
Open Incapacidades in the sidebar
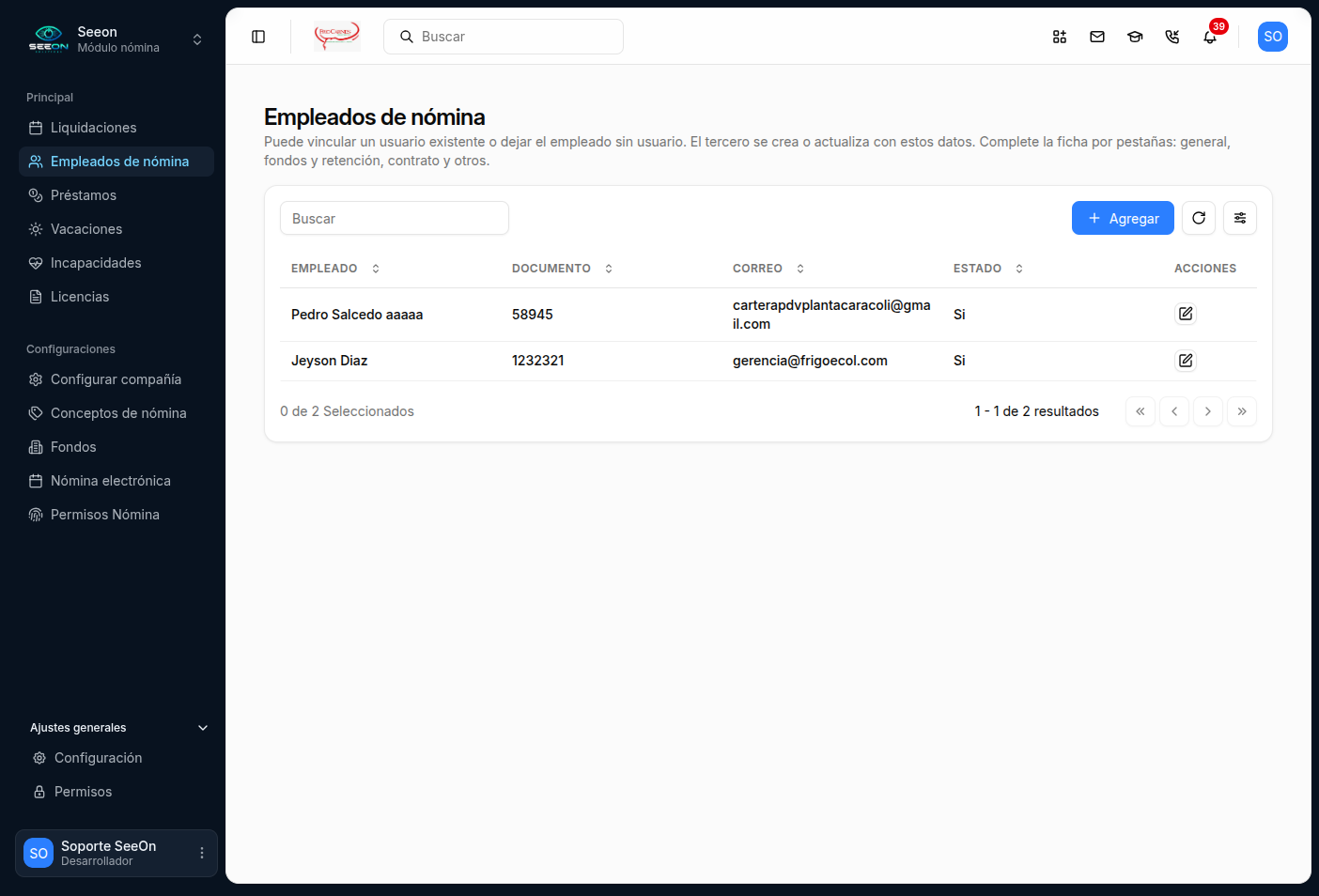(x=116, y=263)
